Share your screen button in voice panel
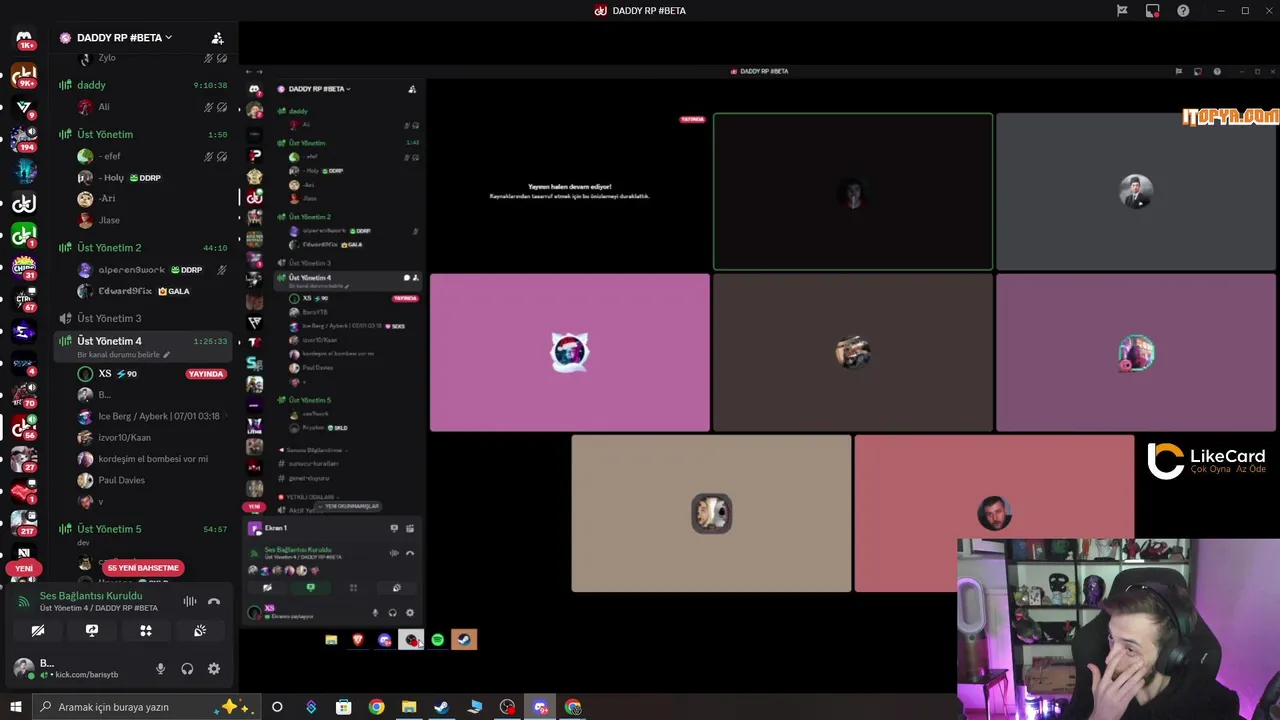Screen dimensions: 1280x720 point(92,630)
